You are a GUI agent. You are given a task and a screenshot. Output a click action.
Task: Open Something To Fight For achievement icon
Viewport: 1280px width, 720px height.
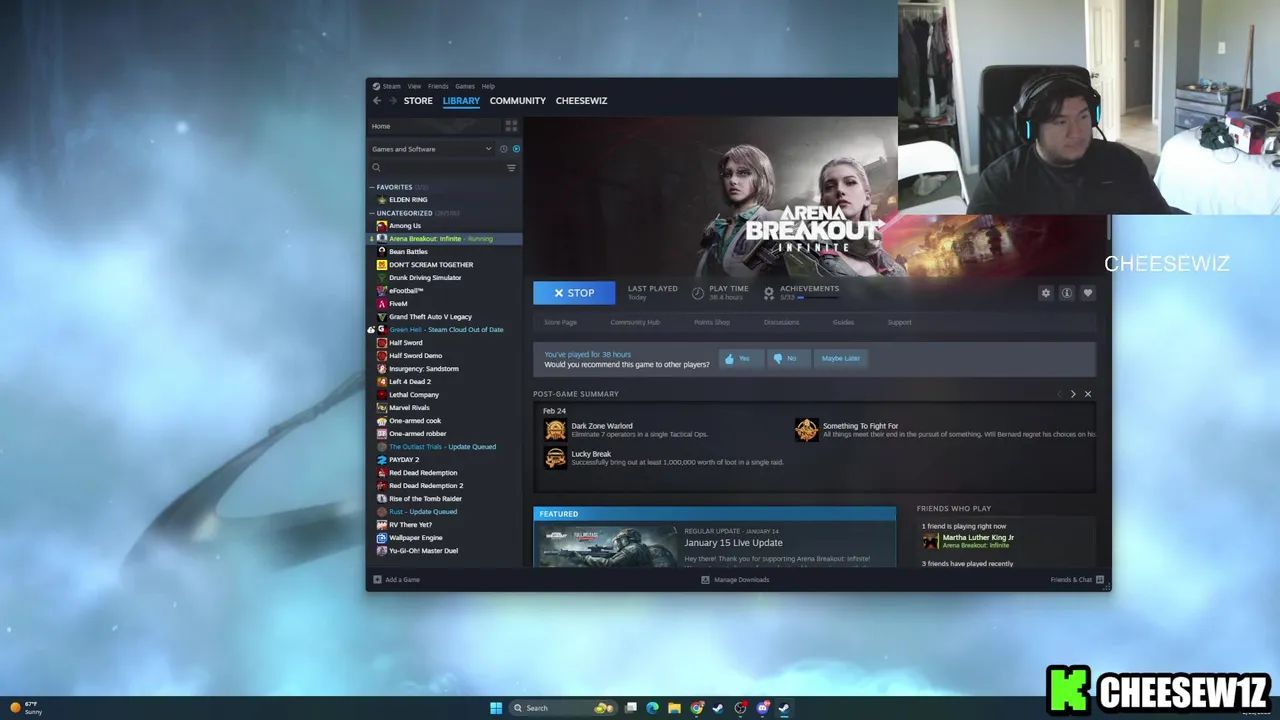806,430
